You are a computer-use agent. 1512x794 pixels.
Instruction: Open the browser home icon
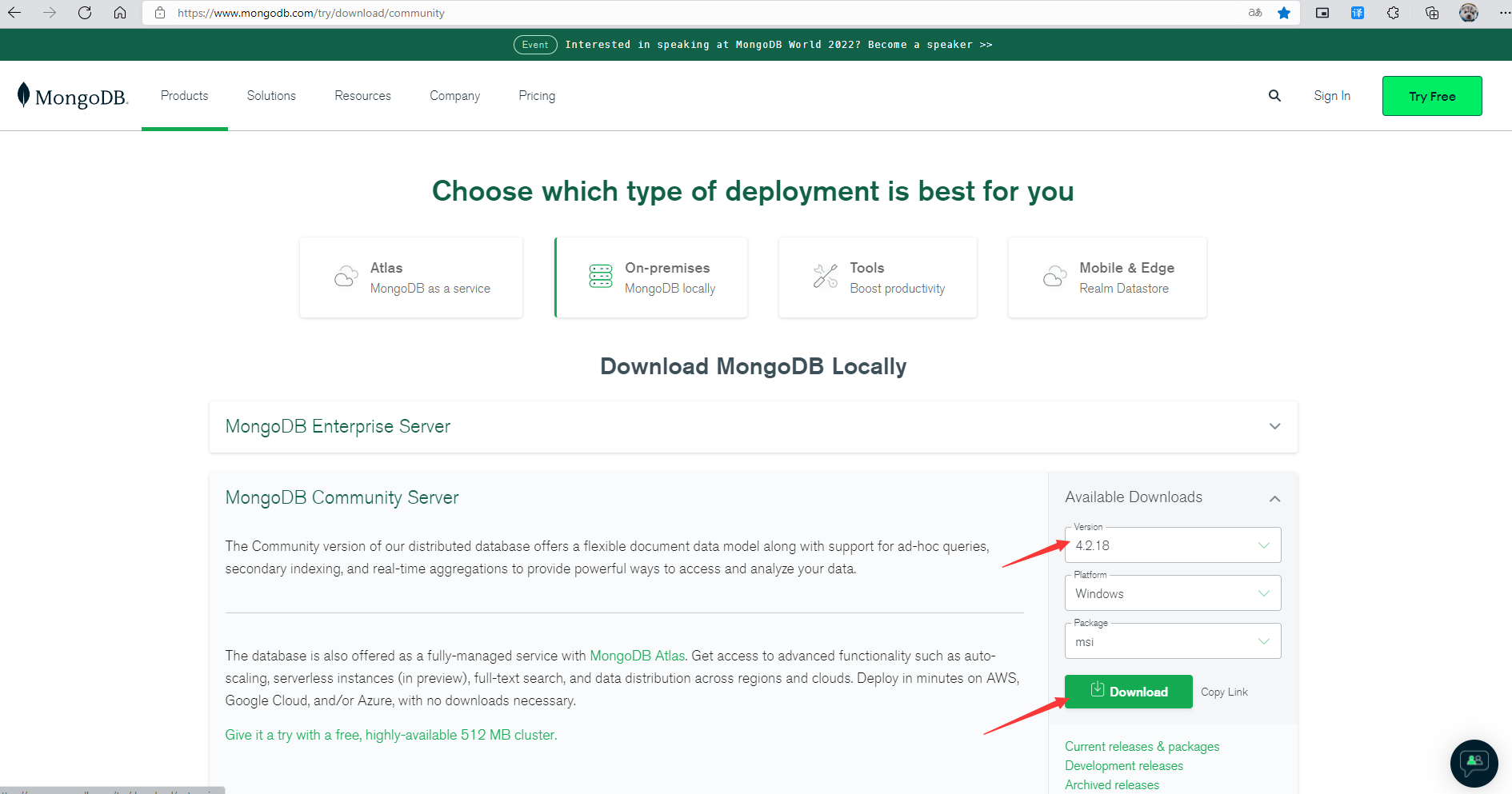pyautogui.click(x=120, y=13)
